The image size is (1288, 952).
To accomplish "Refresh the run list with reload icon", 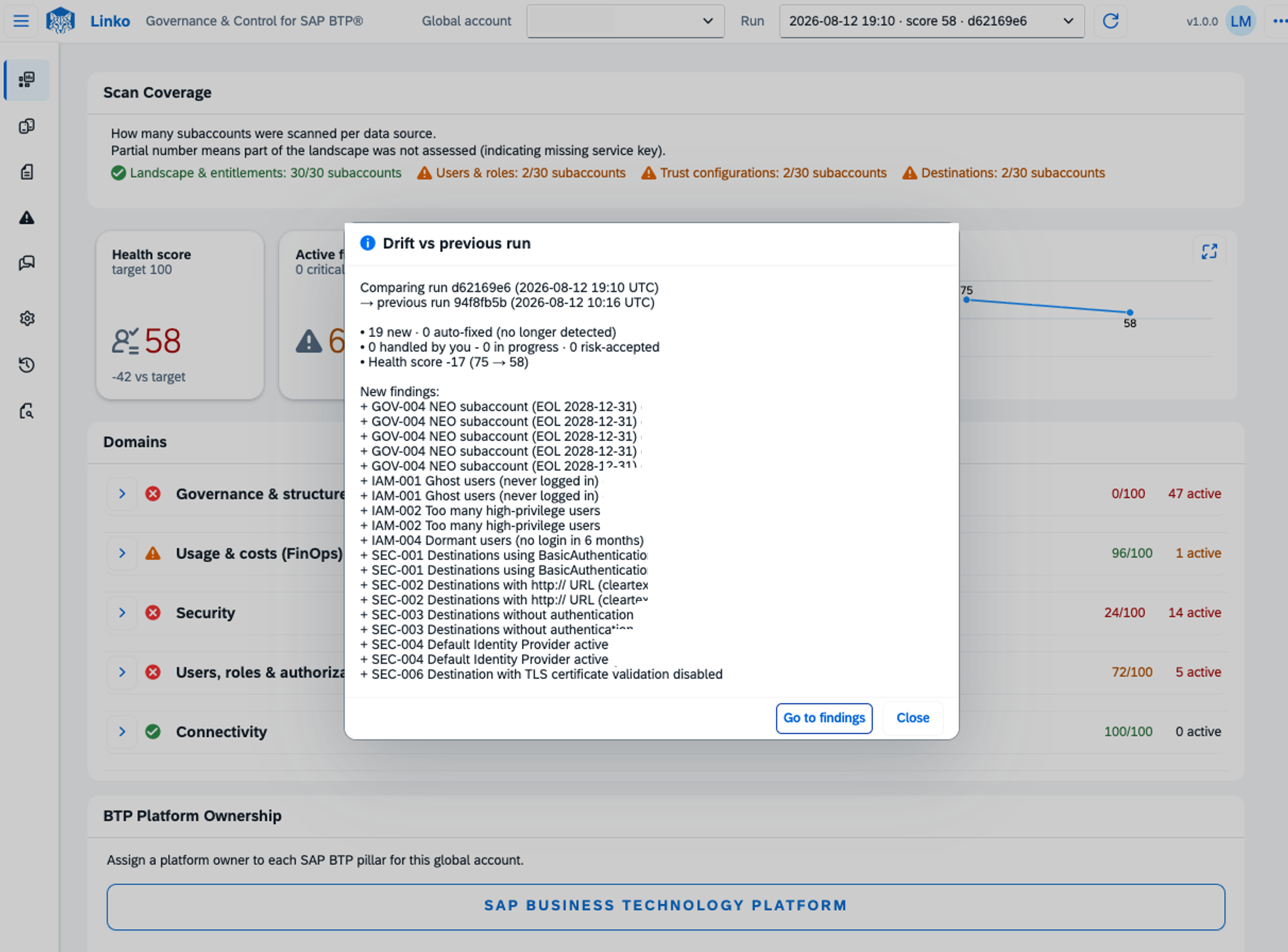I will point(1110,21).
